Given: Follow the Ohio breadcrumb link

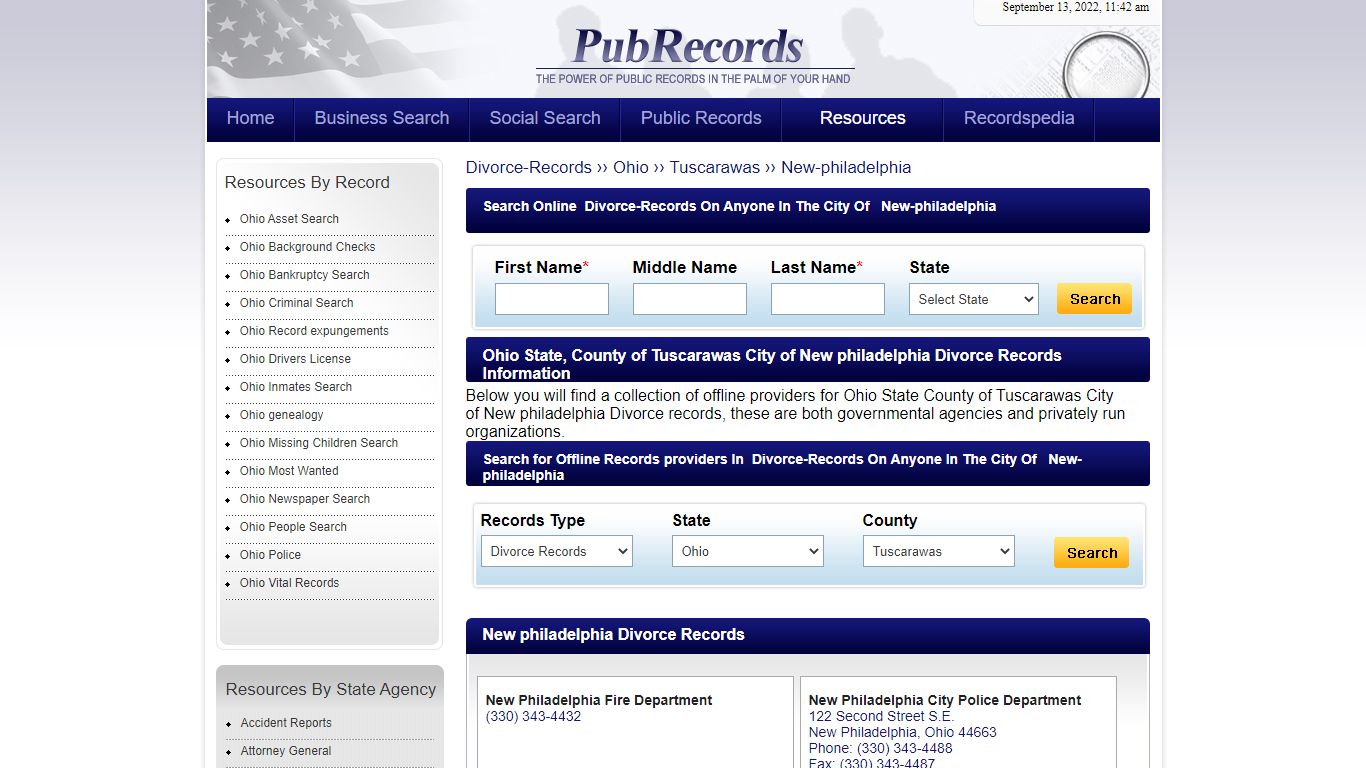Looking at the screenshot, I should pos(631,167).
